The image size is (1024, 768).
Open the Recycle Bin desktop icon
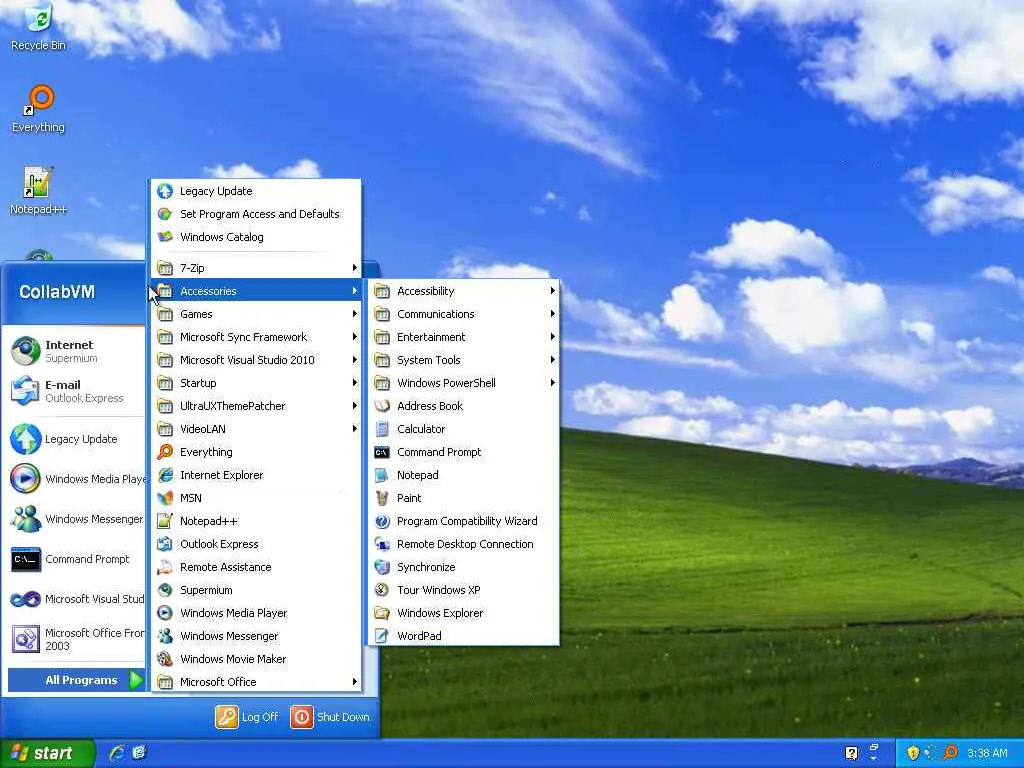click(38, 26)
